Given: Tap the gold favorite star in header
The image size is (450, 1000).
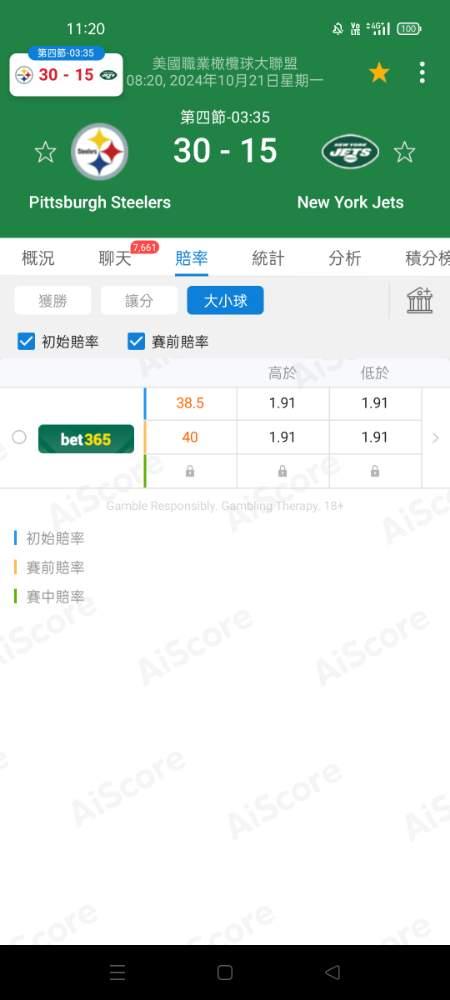Looking at the screenshot, I should pyautogui.click(x=379, y=73).
